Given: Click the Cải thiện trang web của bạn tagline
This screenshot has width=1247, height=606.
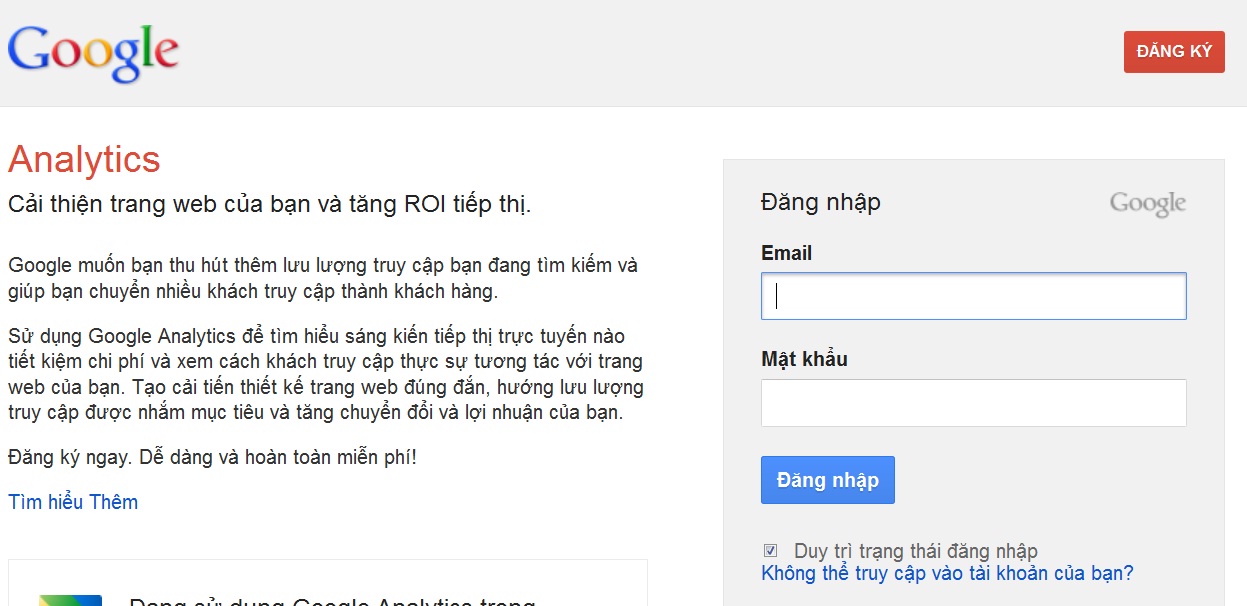Looking at the screenshot, I should [270, 205].
